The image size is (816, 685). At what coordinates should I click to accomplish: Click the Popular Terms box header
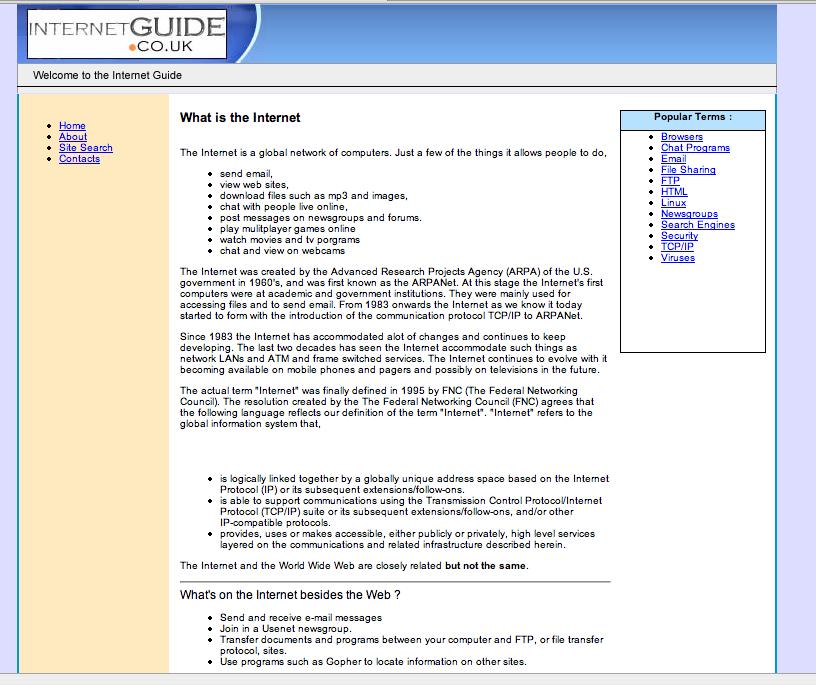(x=692, y=118)
